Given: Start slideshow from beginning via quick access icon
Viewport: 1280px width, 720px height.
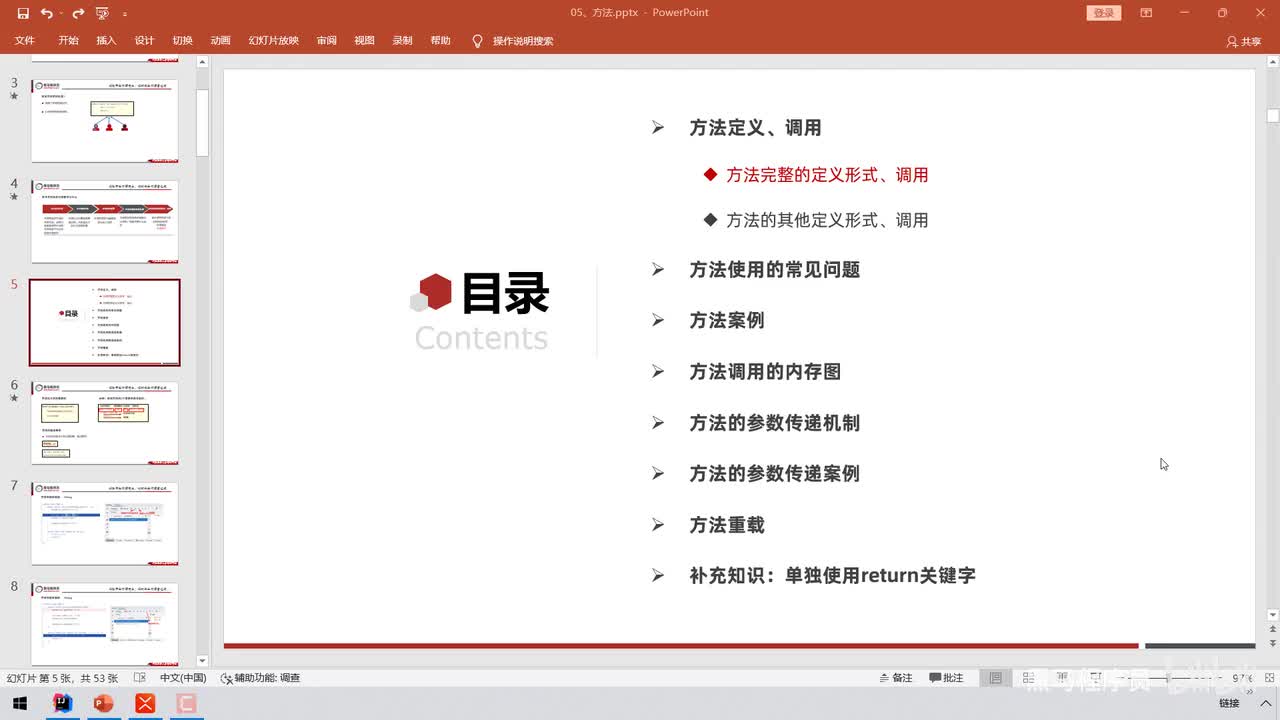Looking at the screenshot, I should [x=102, y=13].
